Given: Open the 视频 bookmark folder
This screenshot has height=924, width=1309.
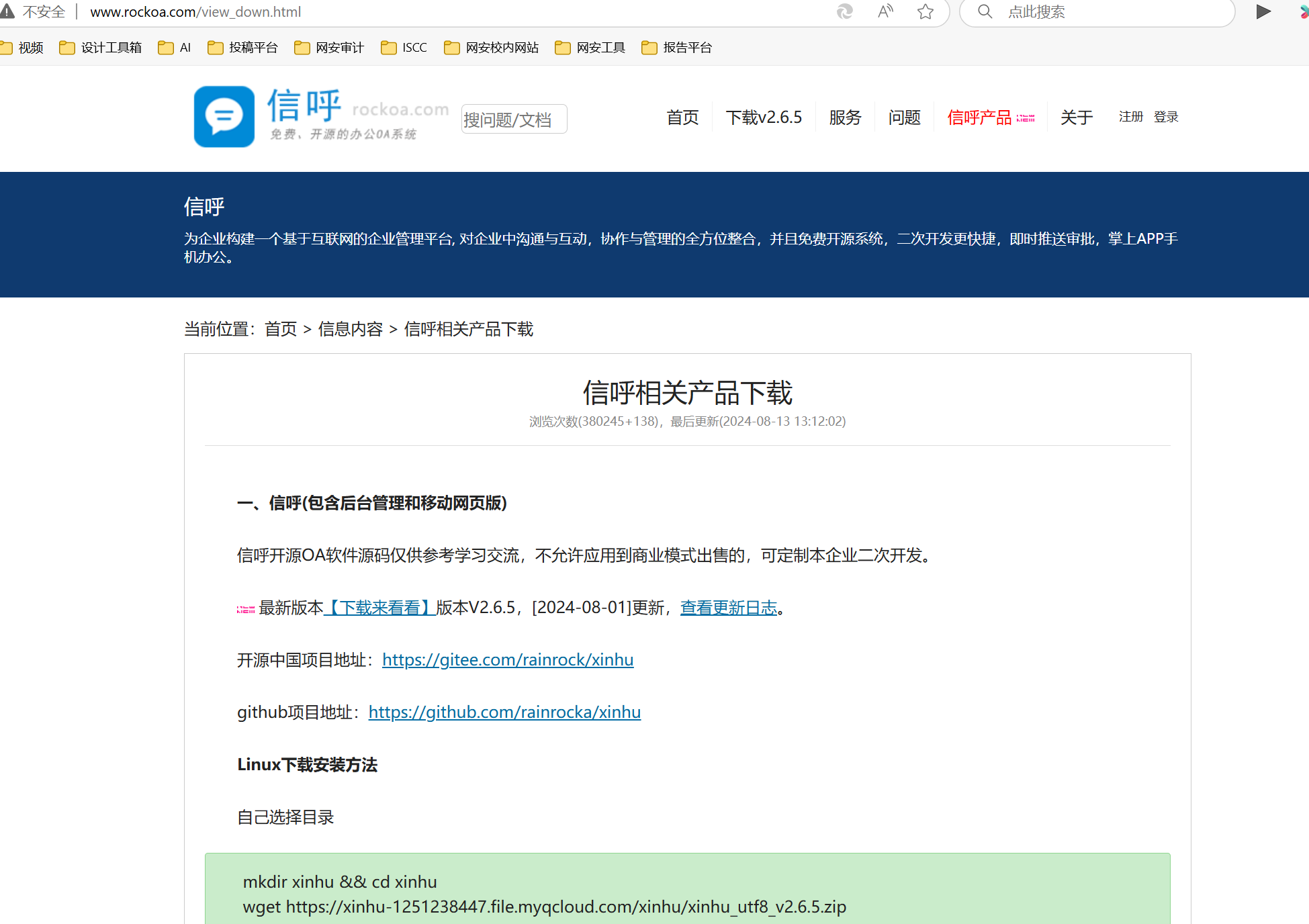Looking at the screenshot, I should [22, 48].
